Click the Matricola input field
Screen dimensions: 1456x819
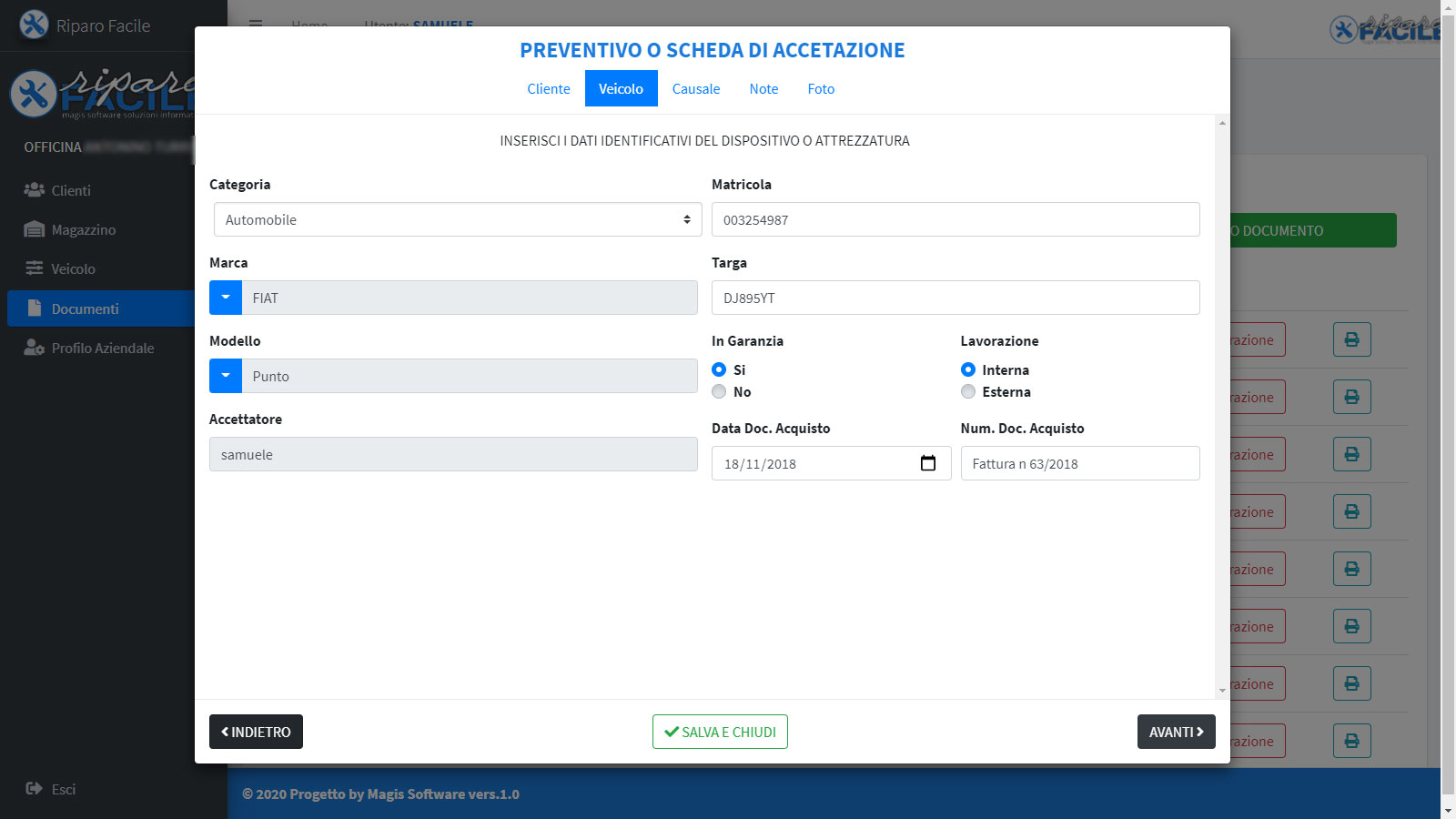pyautogui.click(x=955, y=219)
